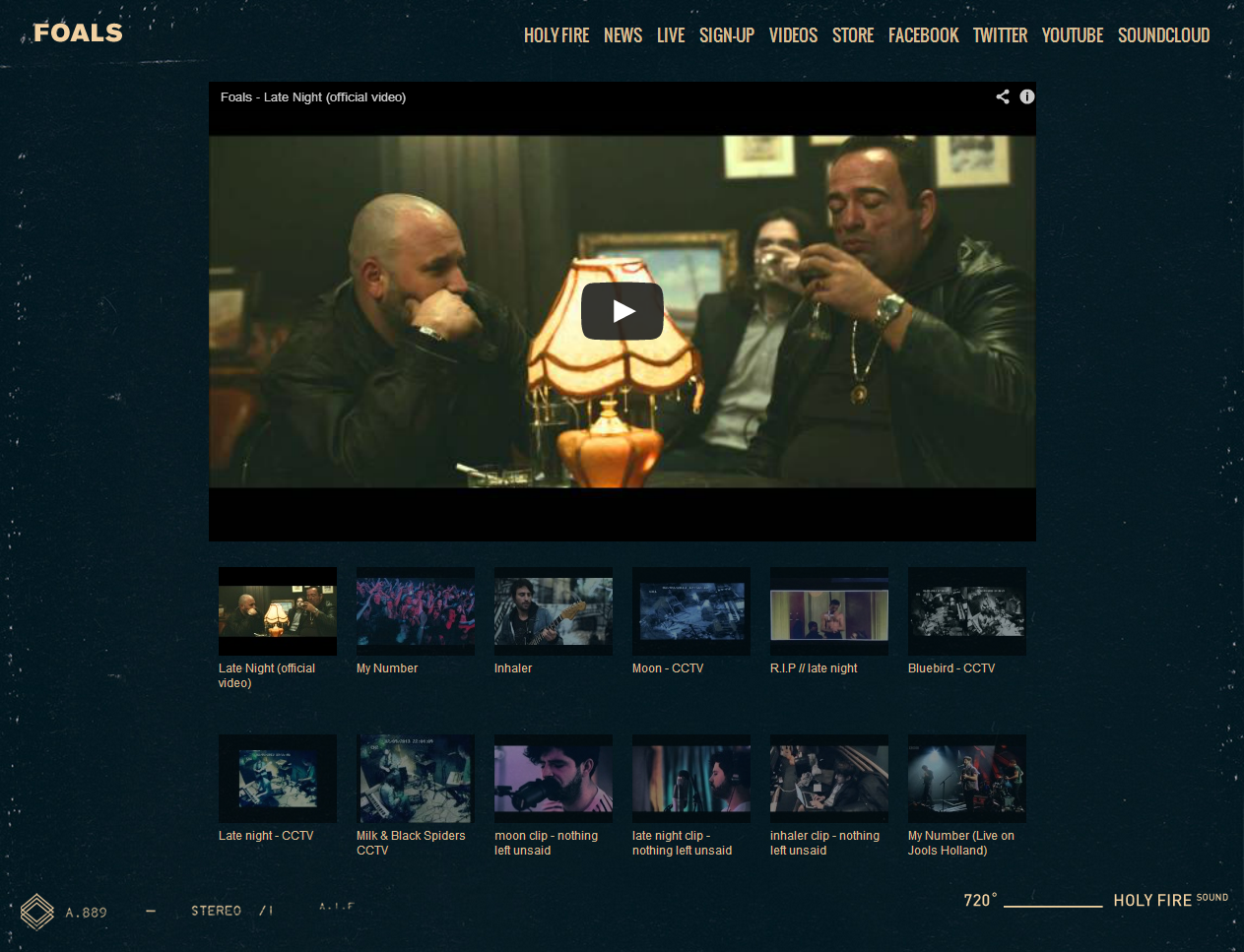The image size is (1244, 952).
Task: Click the '720°' footer text
Action: pos(980,900)
